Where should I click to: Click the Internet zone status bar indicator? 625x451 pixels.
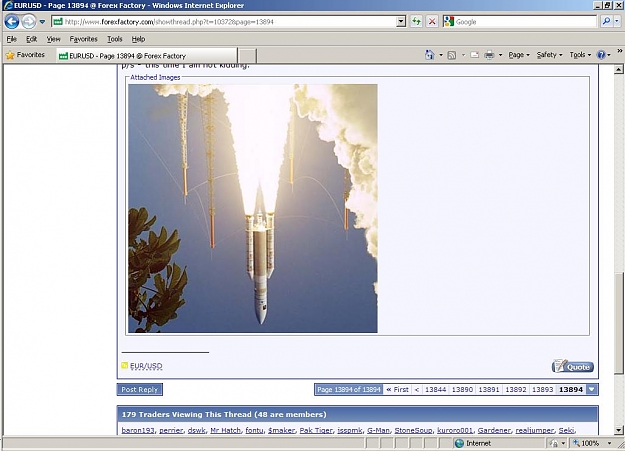473,443
